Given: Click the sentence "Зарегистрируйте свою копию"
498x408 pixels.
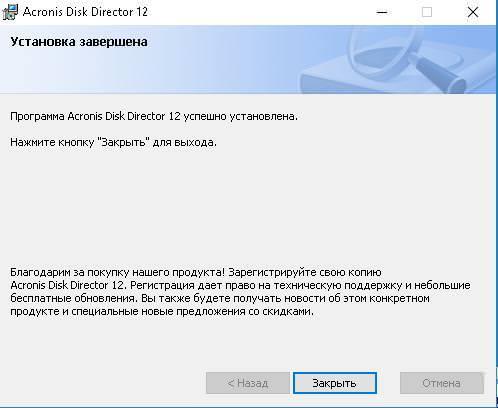Looking at the screenshot, I should point(305,272).
